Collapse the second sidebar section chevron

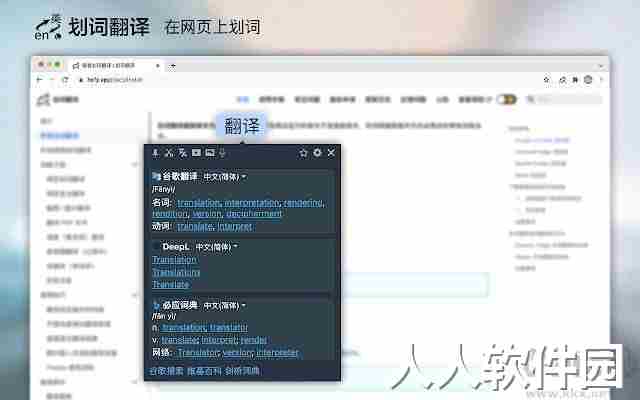[x=135, y=295]
